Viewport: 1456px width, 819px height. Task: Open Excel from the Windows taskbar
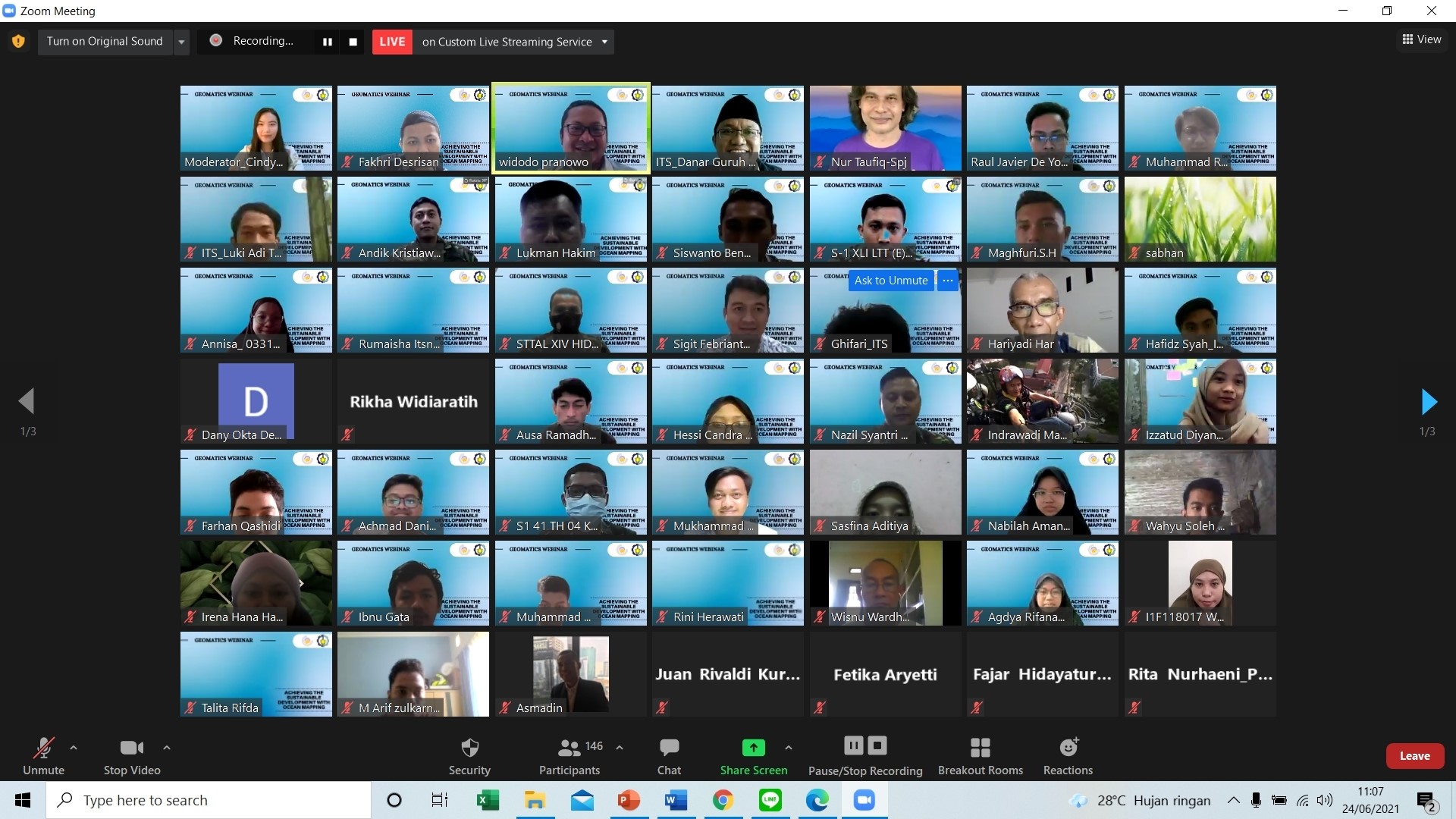[x=488, y=800]
